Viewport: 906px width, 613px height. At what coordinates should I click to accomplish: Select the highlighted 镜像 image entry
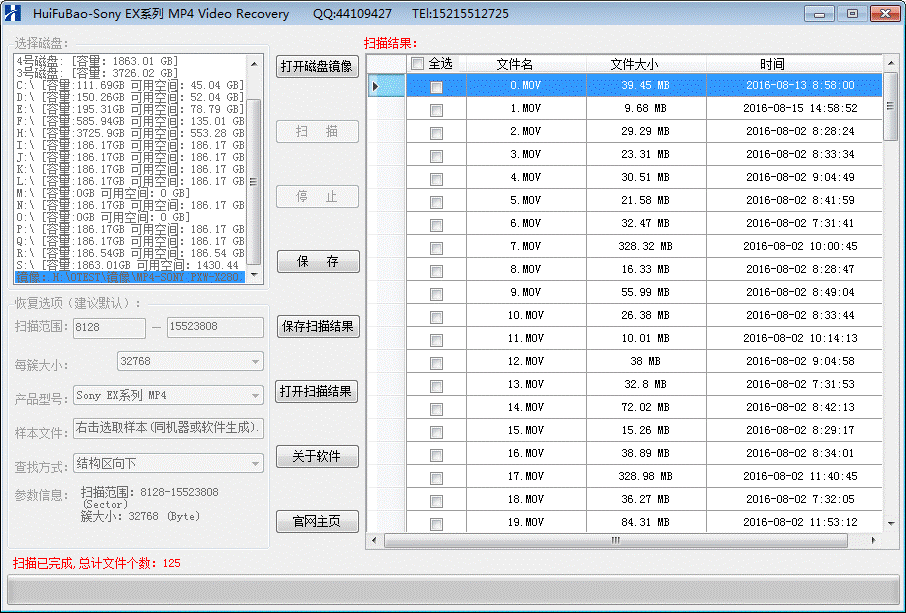(131, 277)
